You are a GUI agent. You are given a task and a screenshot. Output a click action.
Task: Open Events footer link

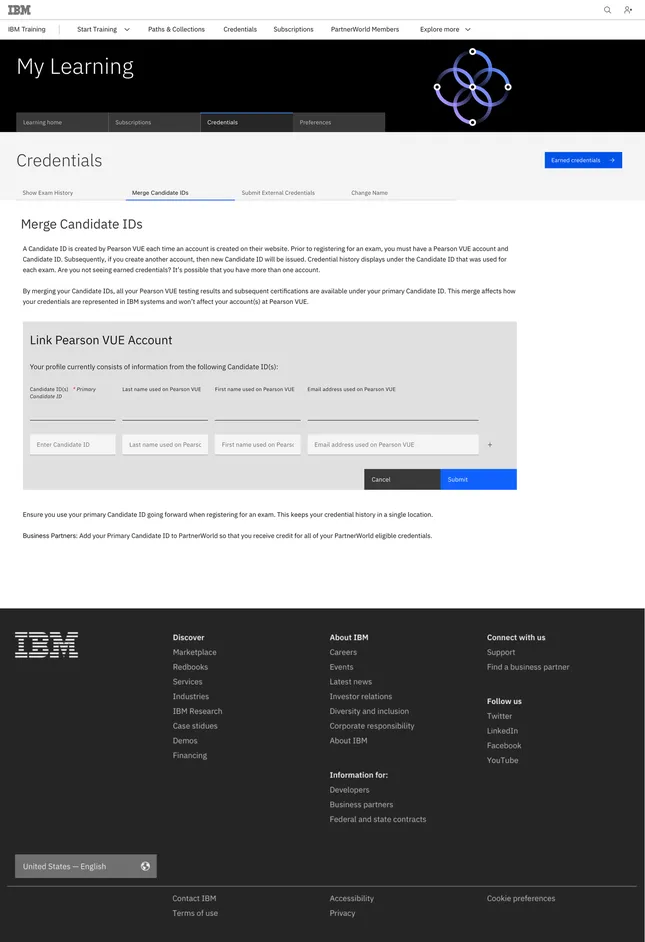pyautogui.click(x=341, y=667)
